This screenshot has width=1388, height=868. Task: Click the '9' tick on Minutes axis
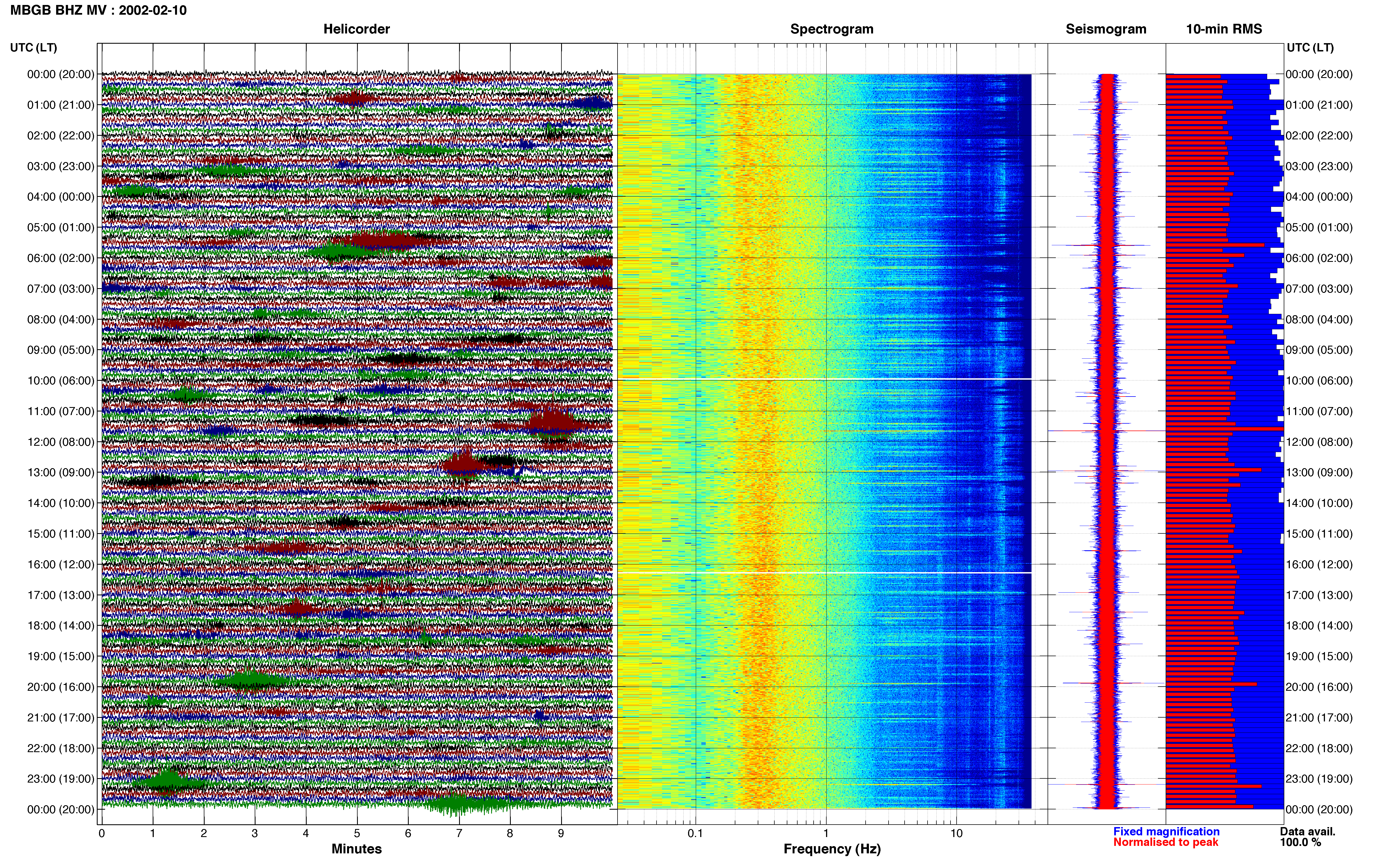coord(561,833)
